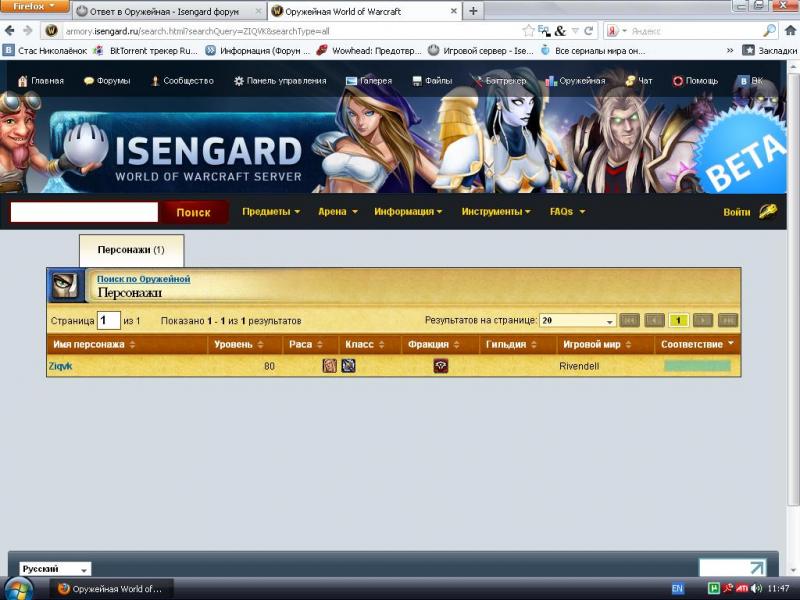Open Форумы in the top navigation
The height and width of the screenshot is (600, 800).
[x=107, y=81]
